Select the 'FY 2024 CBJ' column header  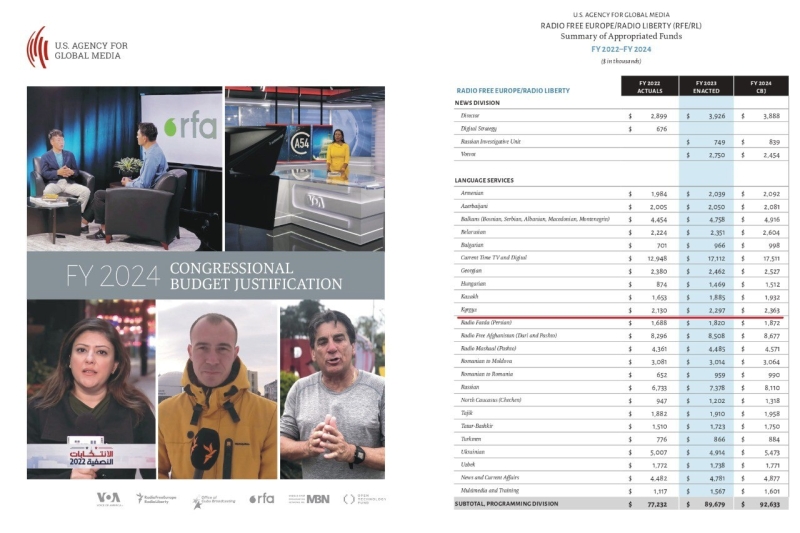tap(761, 86)
